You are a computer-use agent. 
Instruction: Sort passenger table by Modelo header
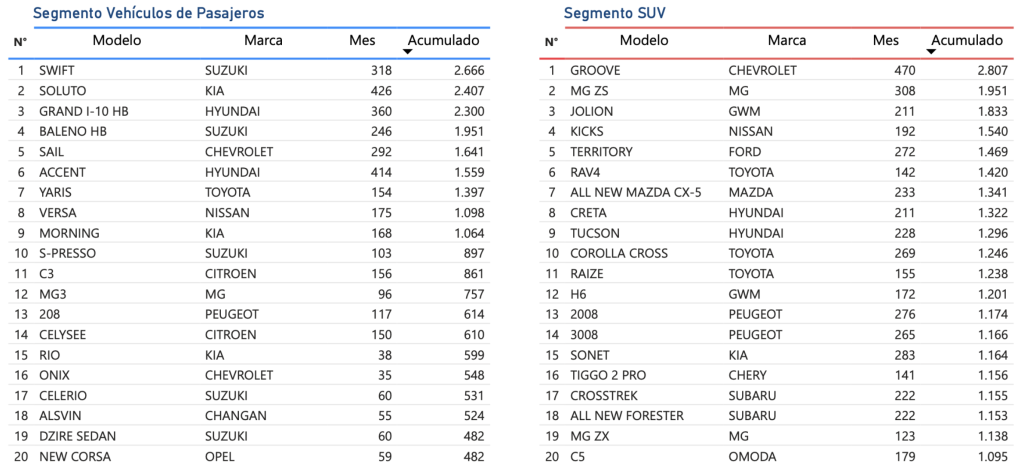tap(117, 40)
